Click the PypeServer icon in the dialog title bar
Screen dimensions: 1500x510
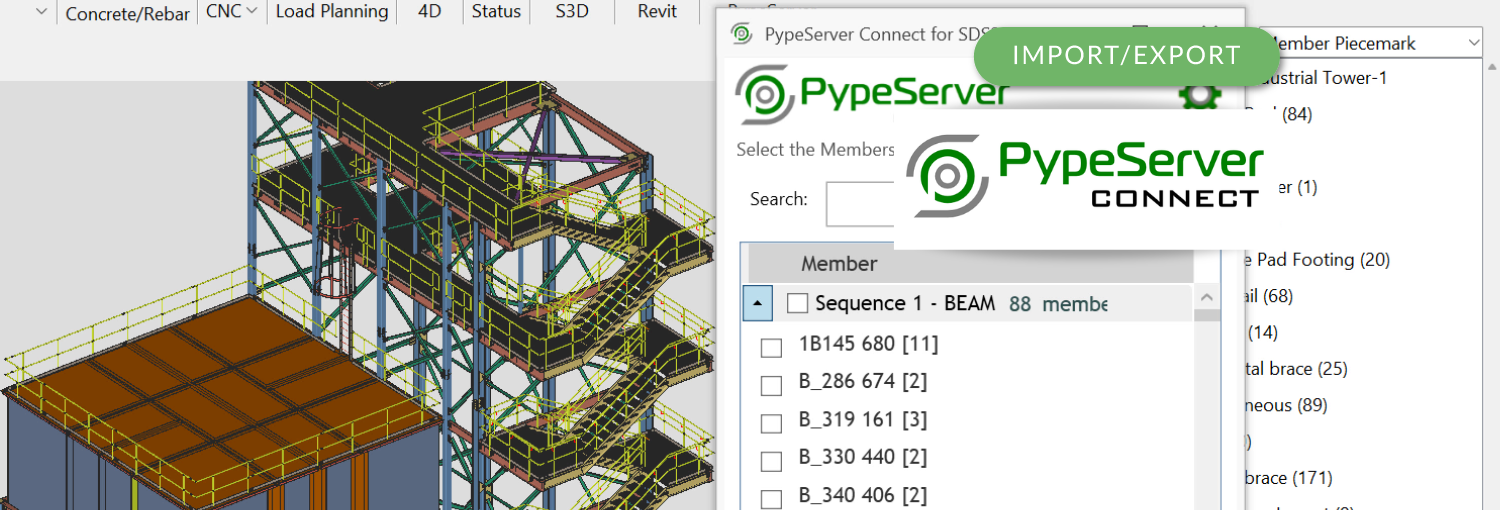741,34
